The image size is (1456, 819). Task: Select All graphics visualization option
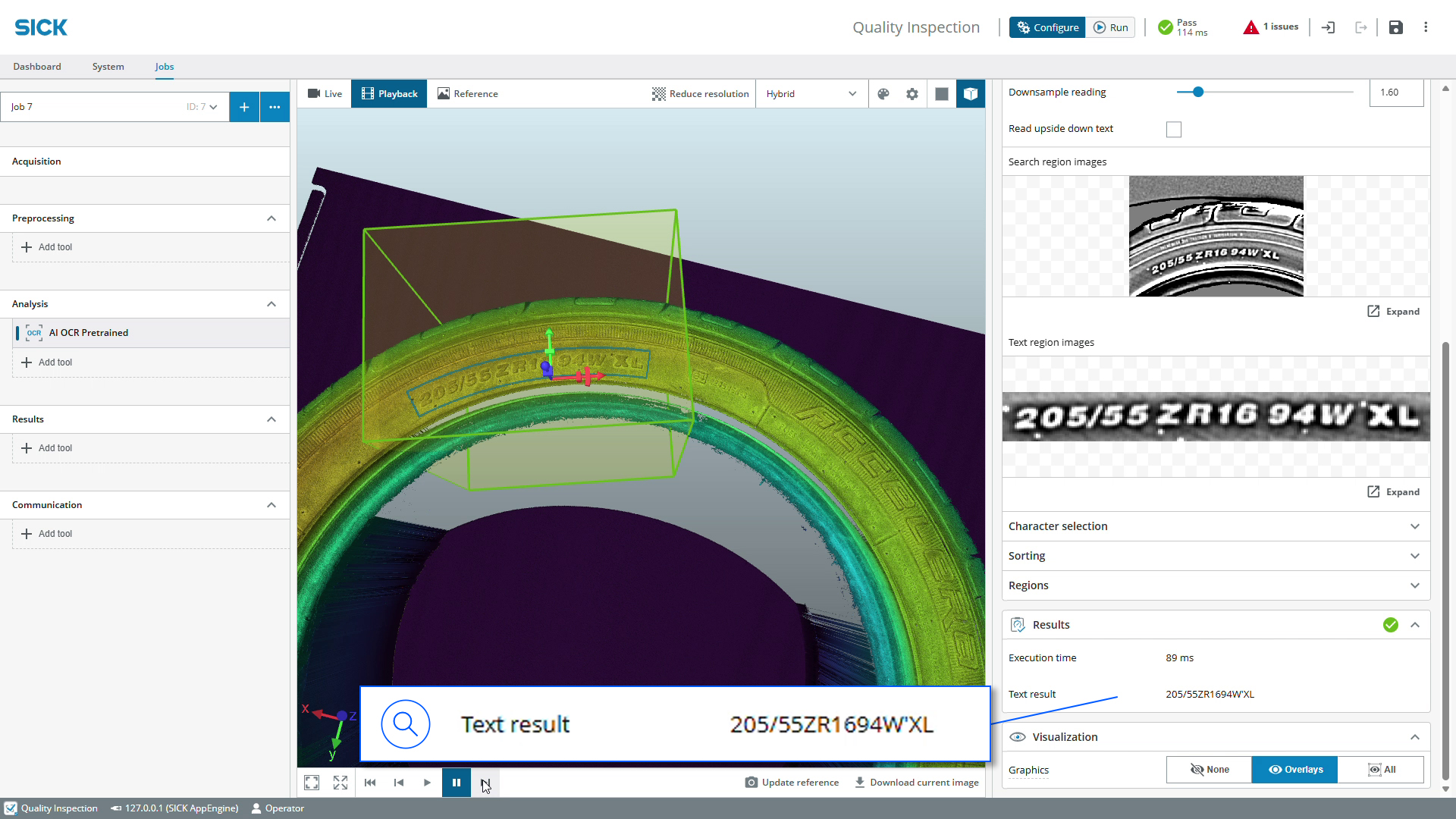pyautogui.click(x=1381, y=770)
